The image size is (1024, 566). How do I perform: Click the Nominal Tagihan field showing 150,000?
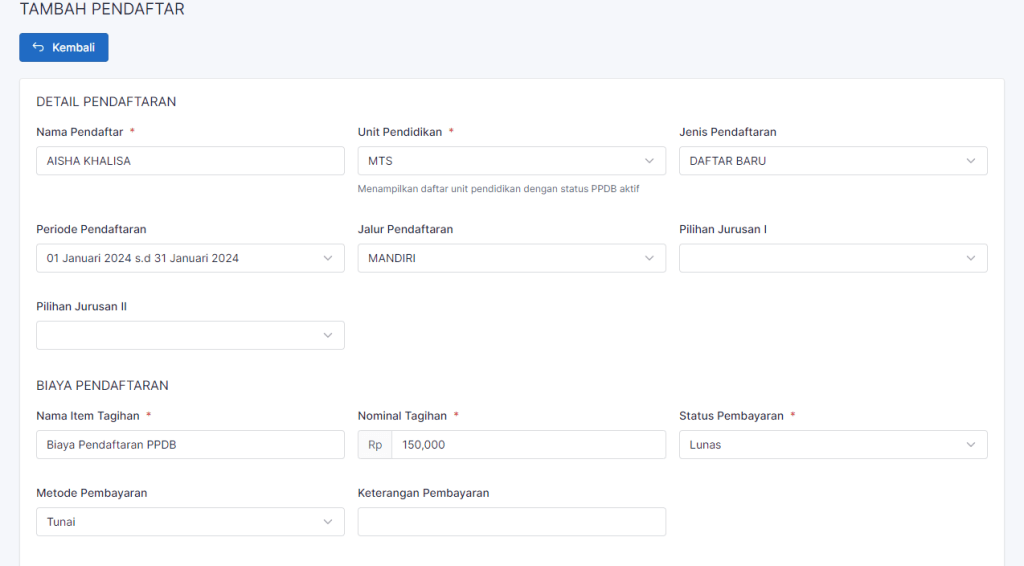tap(527, 445)
